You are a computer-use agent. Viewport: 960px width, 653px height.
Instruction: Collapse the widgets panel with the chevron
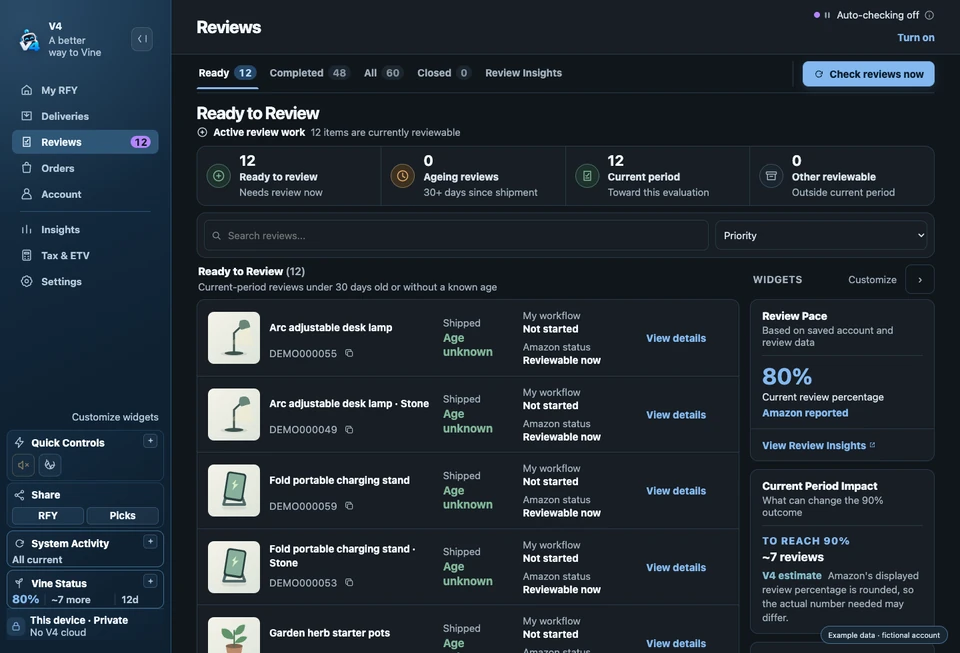(920, 280)
